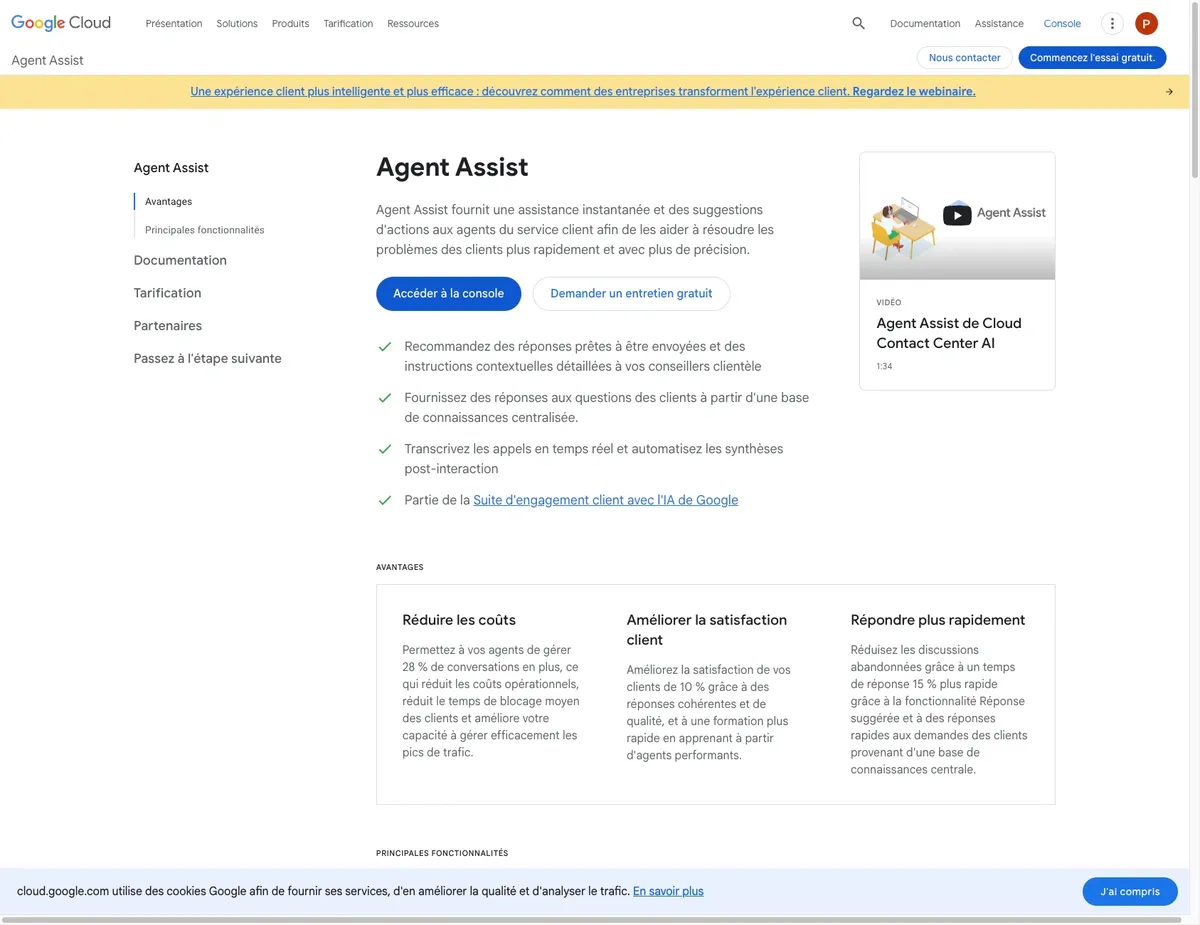Open the Produits menu
1200x925 pixels.
(x=290, y=23)
